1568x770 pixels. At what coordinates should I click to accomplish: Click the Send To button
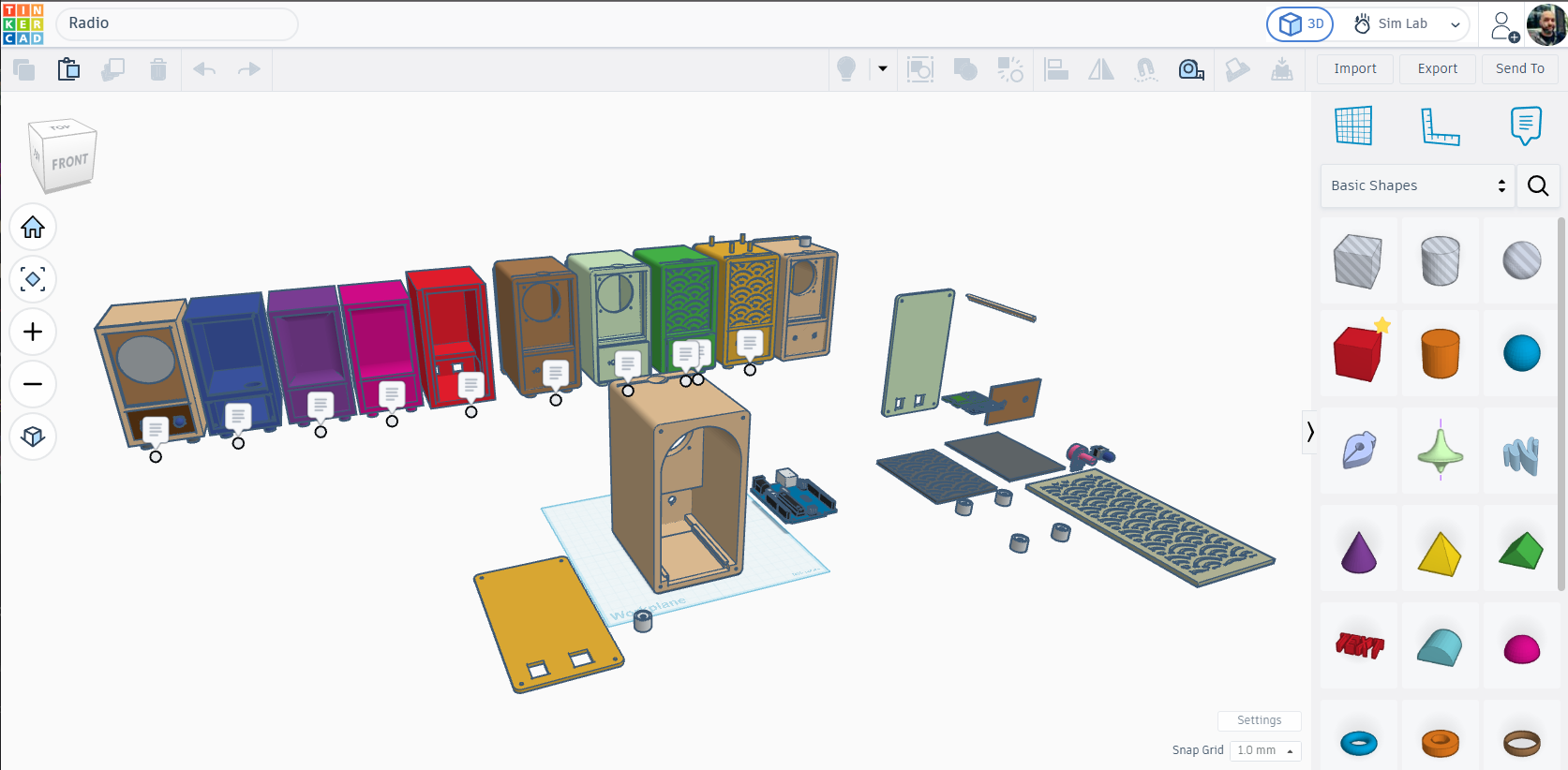[1519, 69]
